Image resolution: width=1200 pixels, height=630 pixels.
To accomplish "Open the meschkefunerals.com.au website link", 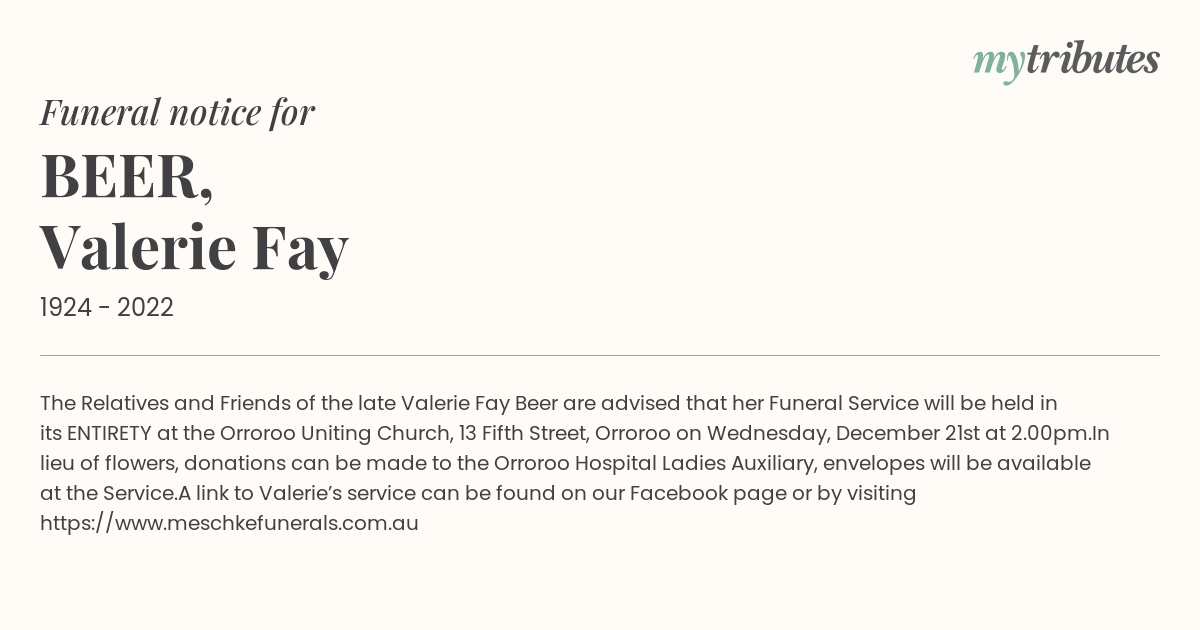I will [229, 523].
